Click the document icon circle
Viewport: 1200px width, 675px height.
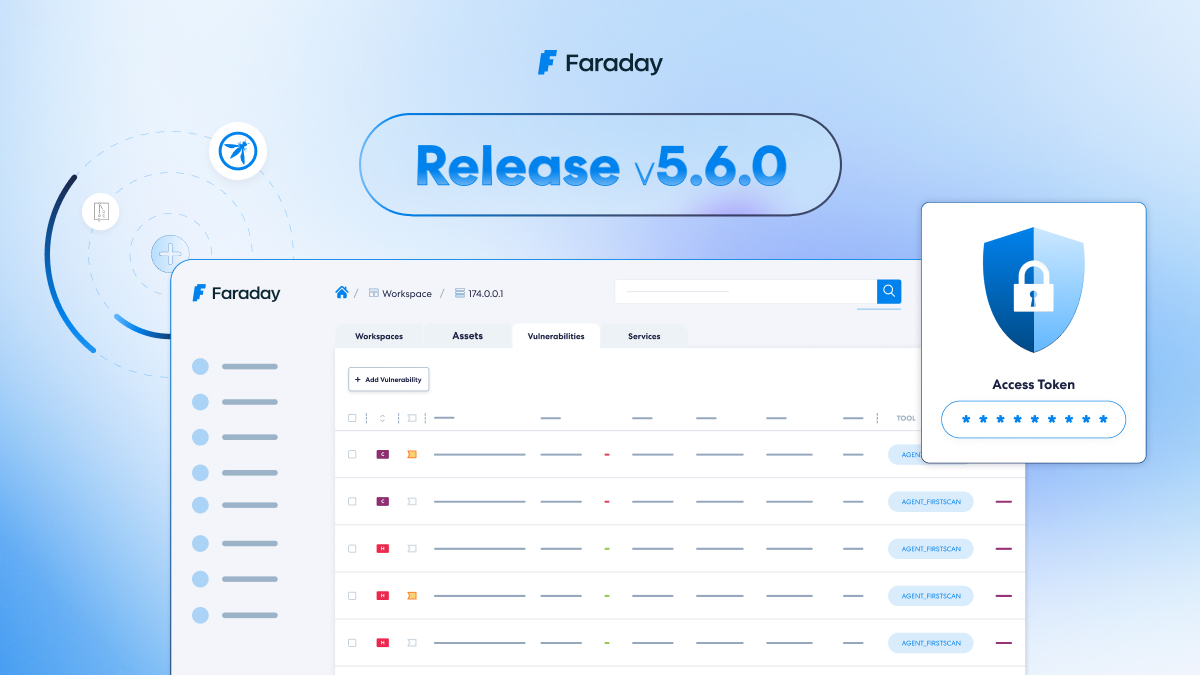click(x=100, y=211)
